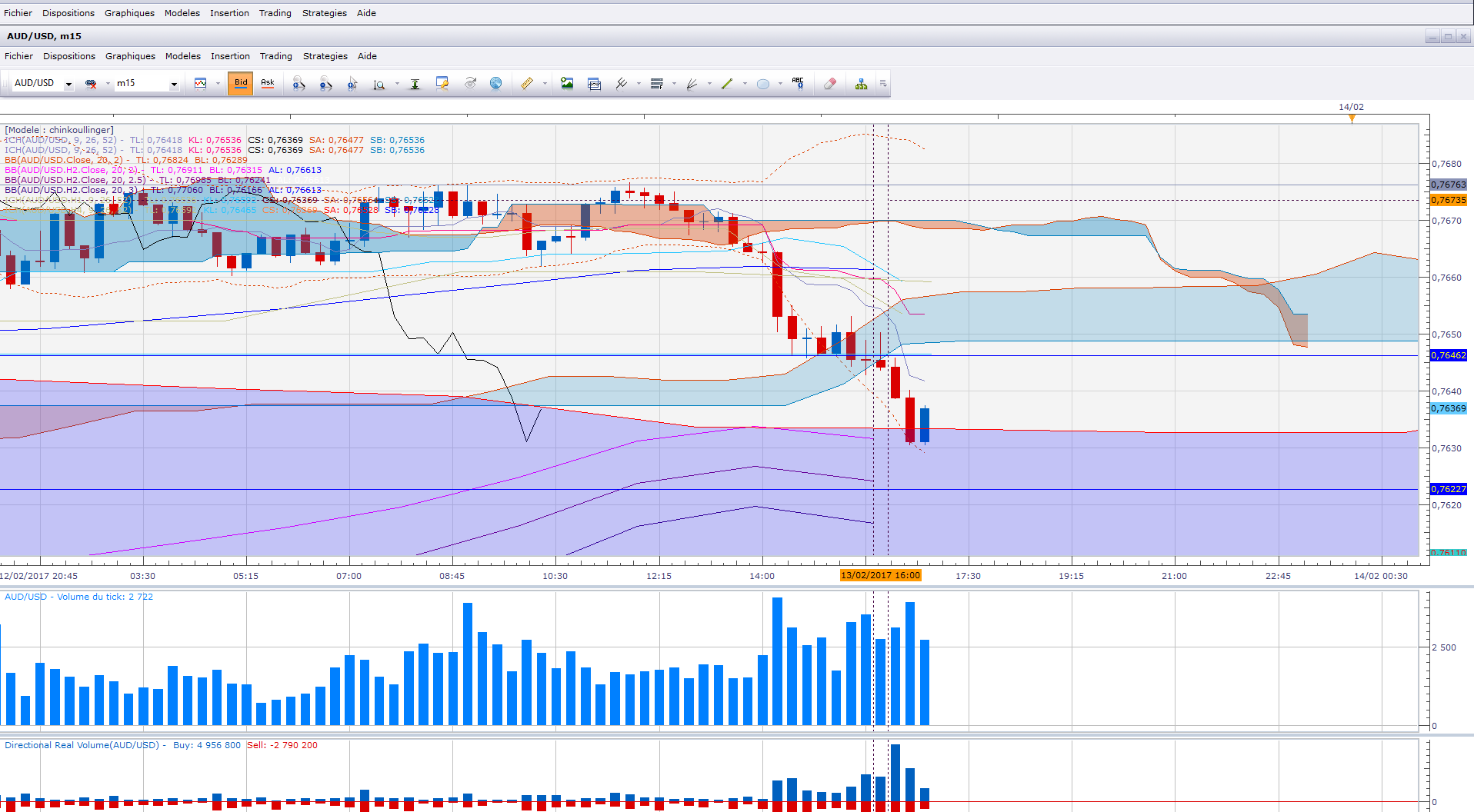Screen dimensions: 1474x812
Task: Click the horizontal levels list icon
Action: click(x=656, y=84)
